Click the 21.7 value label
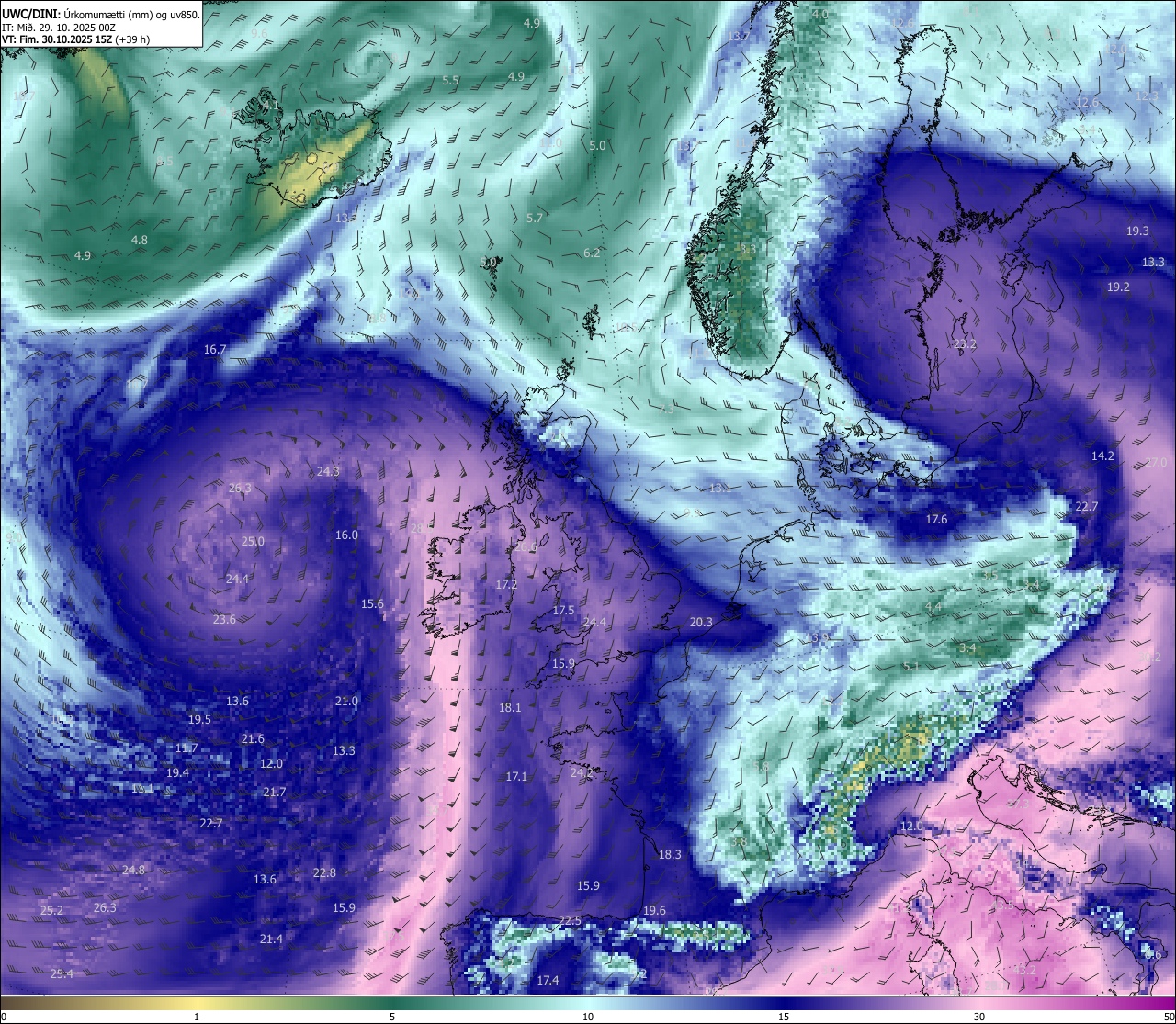Screen dimensions: 1176x1024 [274, 792]
